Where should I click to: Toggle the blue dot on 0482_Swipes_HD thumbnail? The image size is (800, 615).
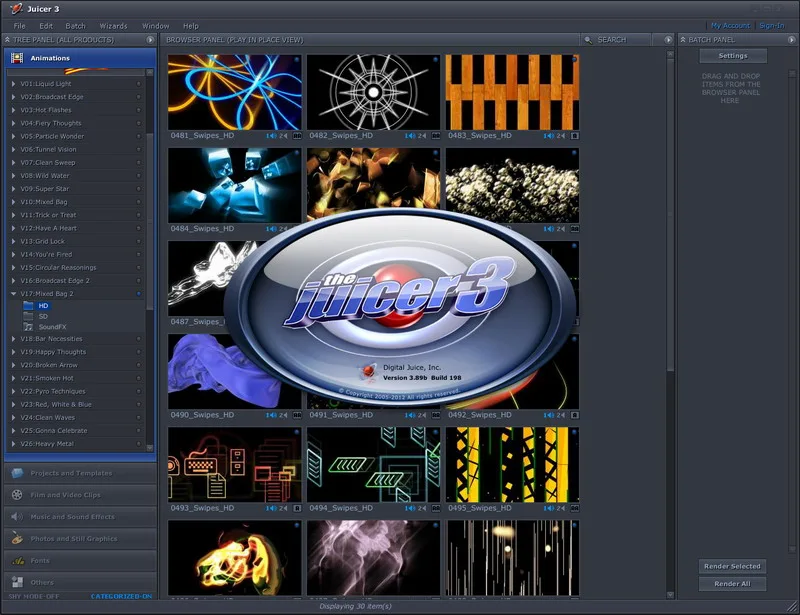pyautogui.click(x=436, y=59)
